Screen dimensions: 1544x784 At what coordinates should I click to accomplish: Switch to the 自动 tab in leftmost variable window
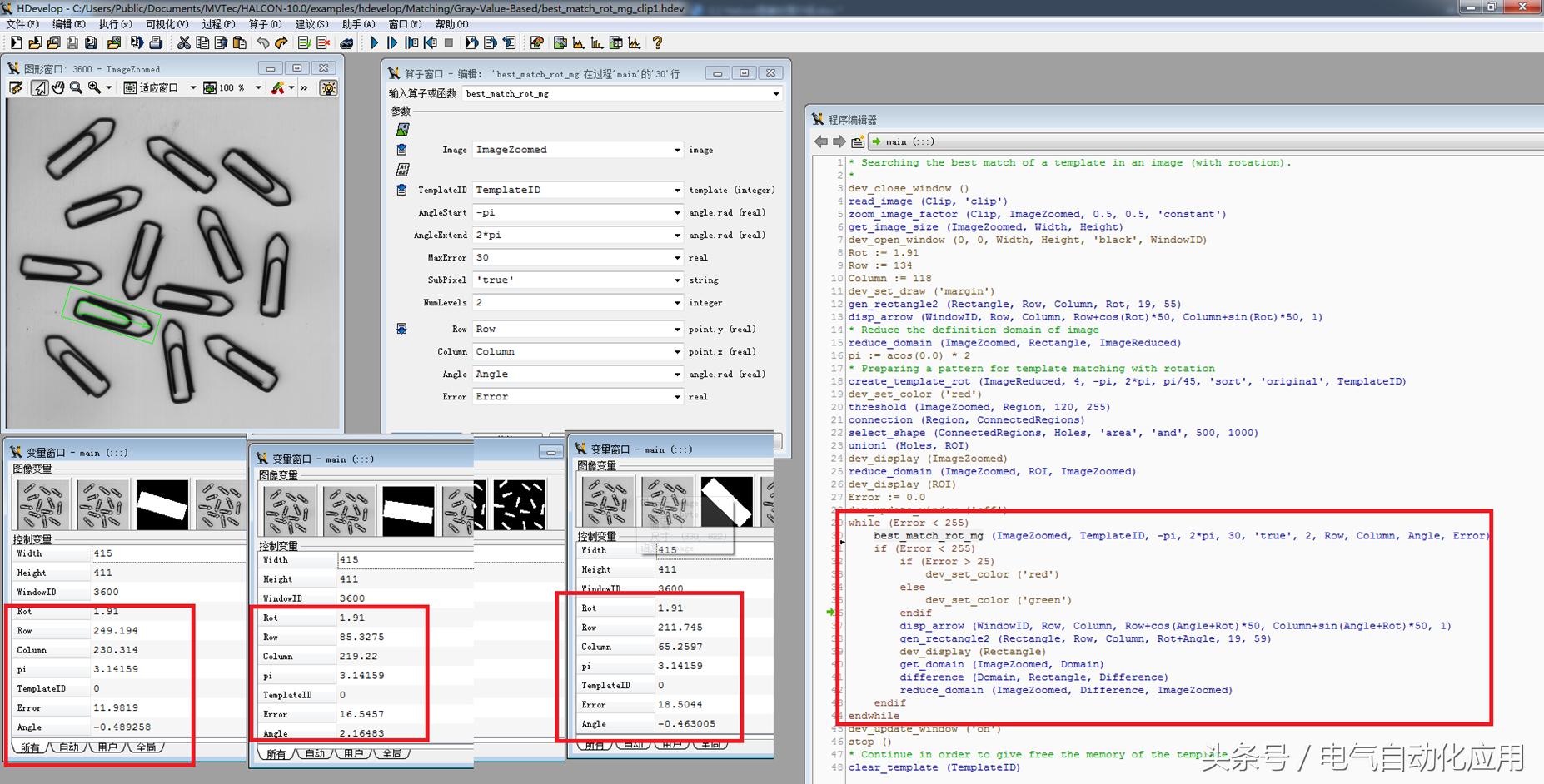coord(69,747)
